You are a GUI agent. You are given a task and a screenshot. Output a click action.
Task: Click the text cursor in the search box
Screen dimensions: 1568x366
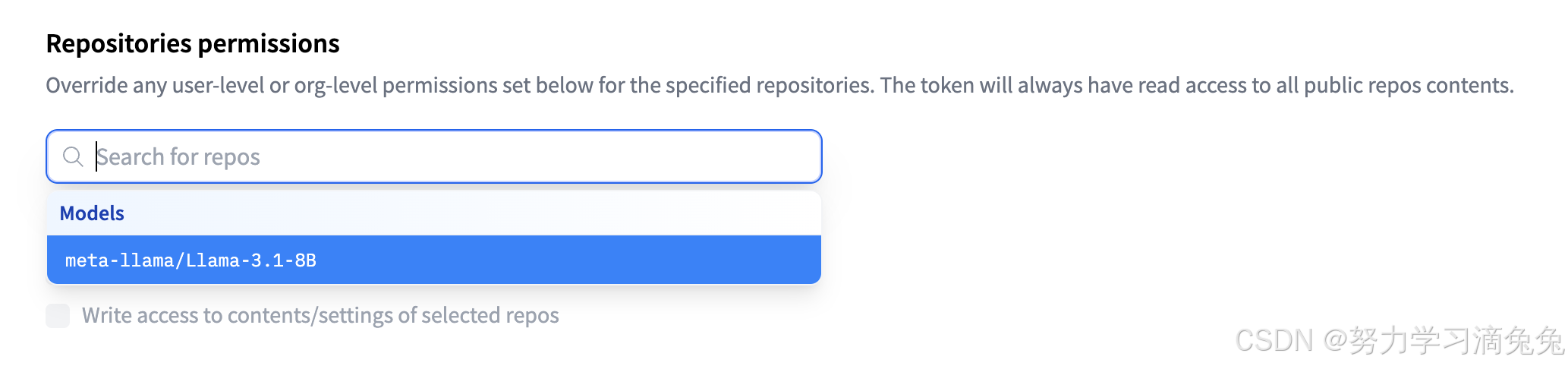[x=96, y=156]
